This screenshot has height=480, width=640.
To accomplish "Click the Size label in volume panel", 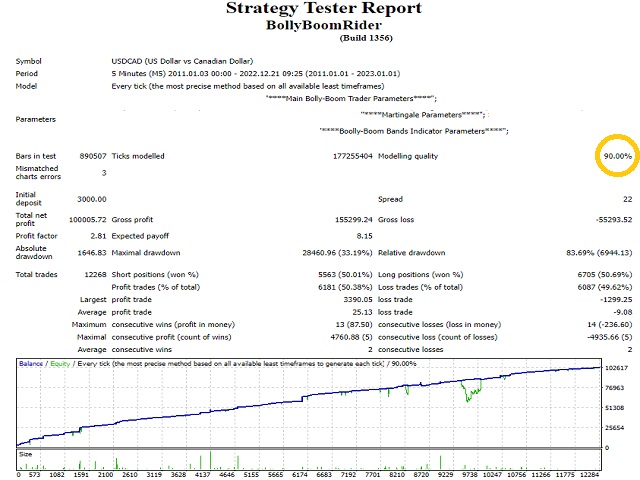I will [x=25, y=454].
